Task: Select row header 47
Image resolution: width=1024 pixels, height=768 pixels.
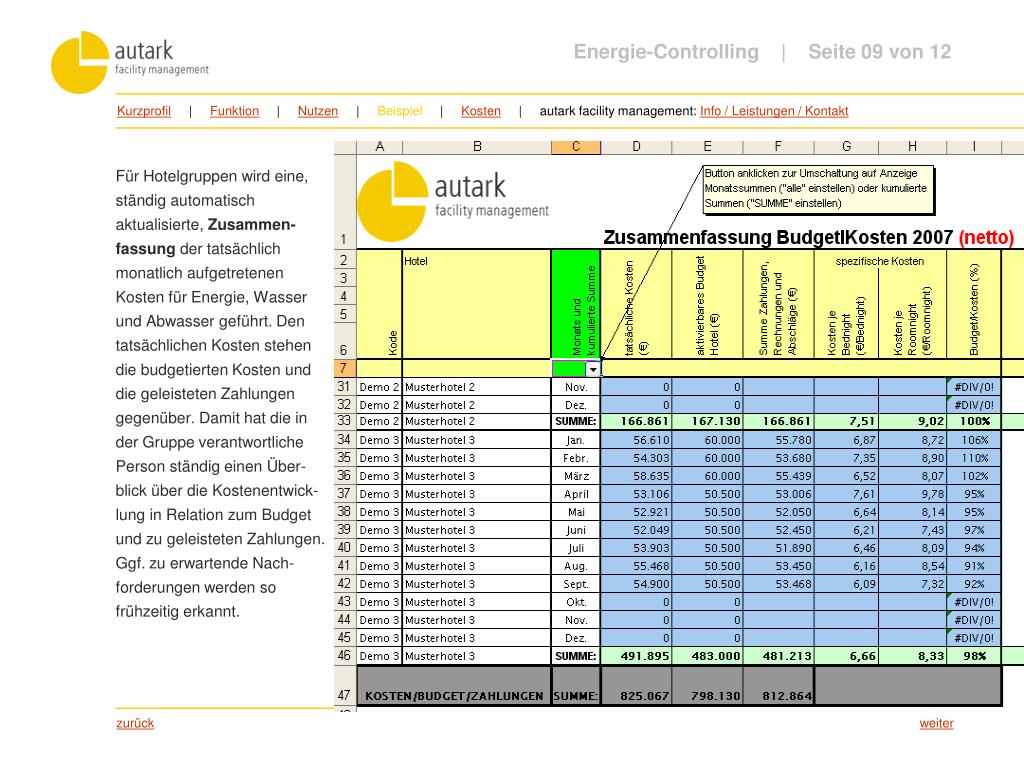Action: tap(345, 685)
